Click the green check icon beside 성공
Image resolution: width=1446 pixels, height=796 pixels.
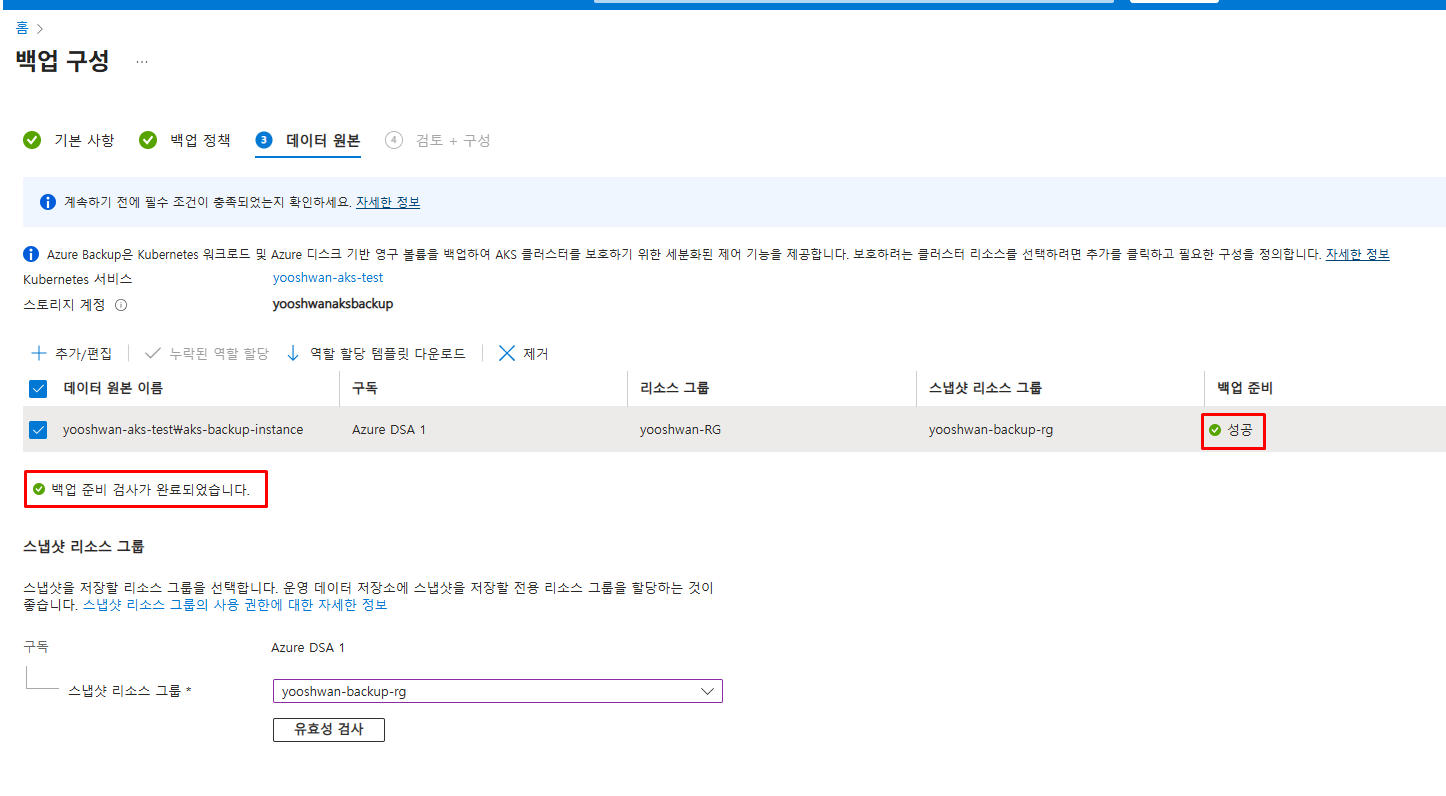pyautogui.click(x=1215, y=430)
